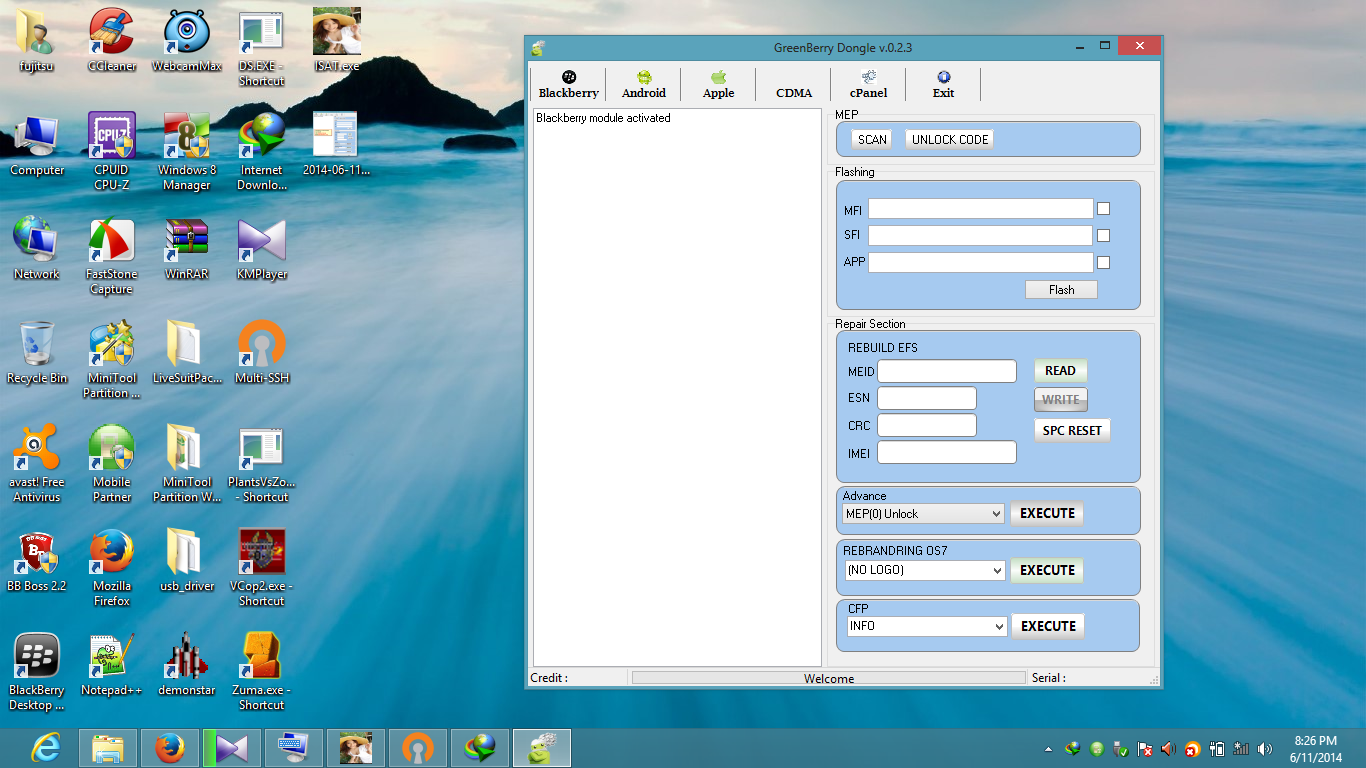Viewport: 1366px width, 768px height.
Task: Click EXECUTE next to MEP(0) Unlock
Action: tap(1047, 514)
